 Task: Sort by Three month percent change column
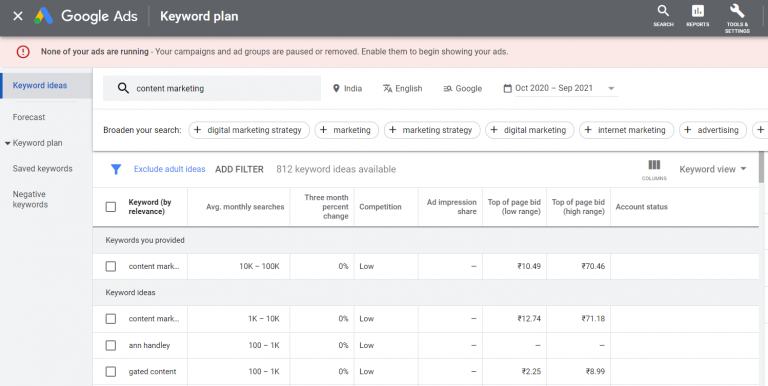[326, 207]
